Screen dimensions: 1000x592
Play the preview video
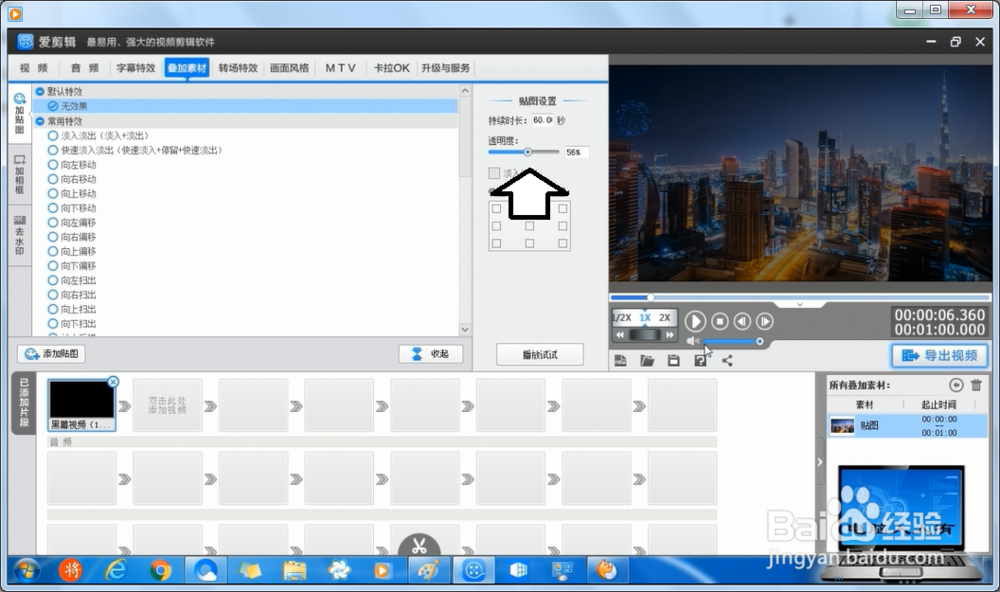pos(695,321)
